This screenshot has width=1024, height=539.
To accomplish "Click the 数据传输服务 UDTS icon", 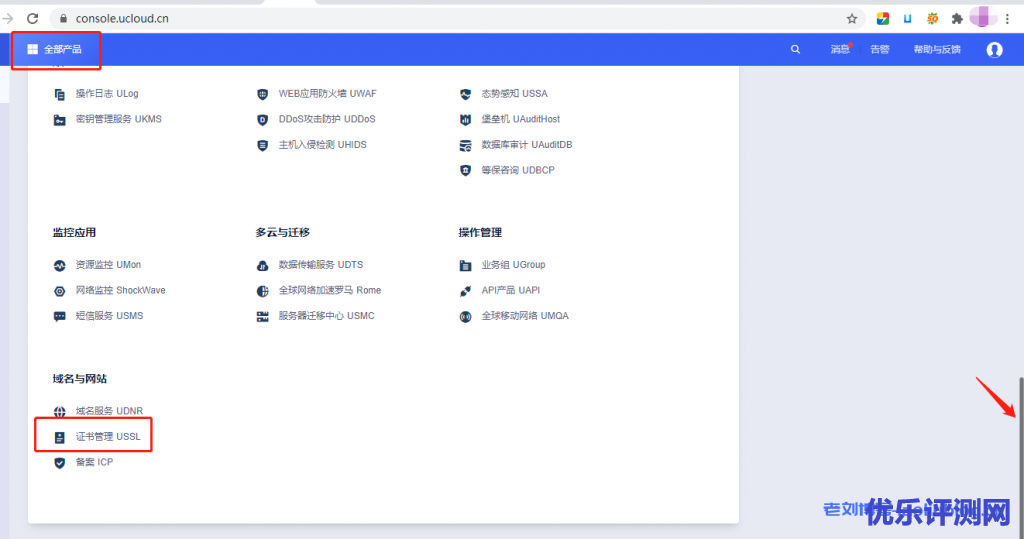I will [x=263, y=265].
